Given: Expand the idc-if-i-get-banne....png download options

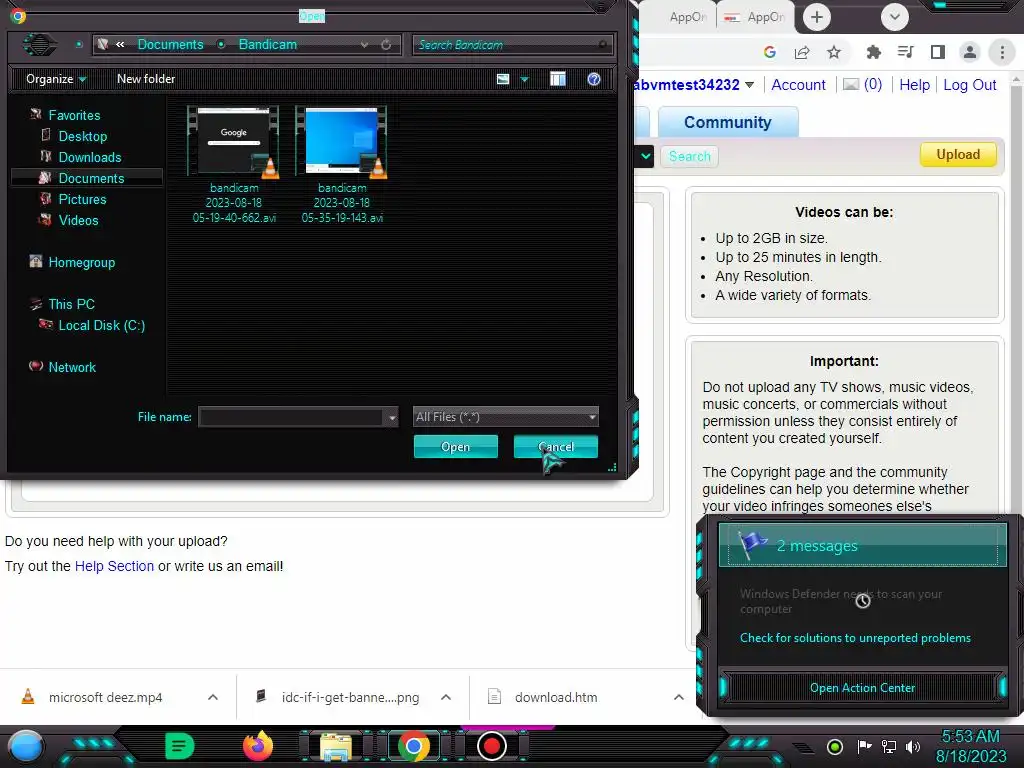Looking at the screenshot, I should coord(446,697).
